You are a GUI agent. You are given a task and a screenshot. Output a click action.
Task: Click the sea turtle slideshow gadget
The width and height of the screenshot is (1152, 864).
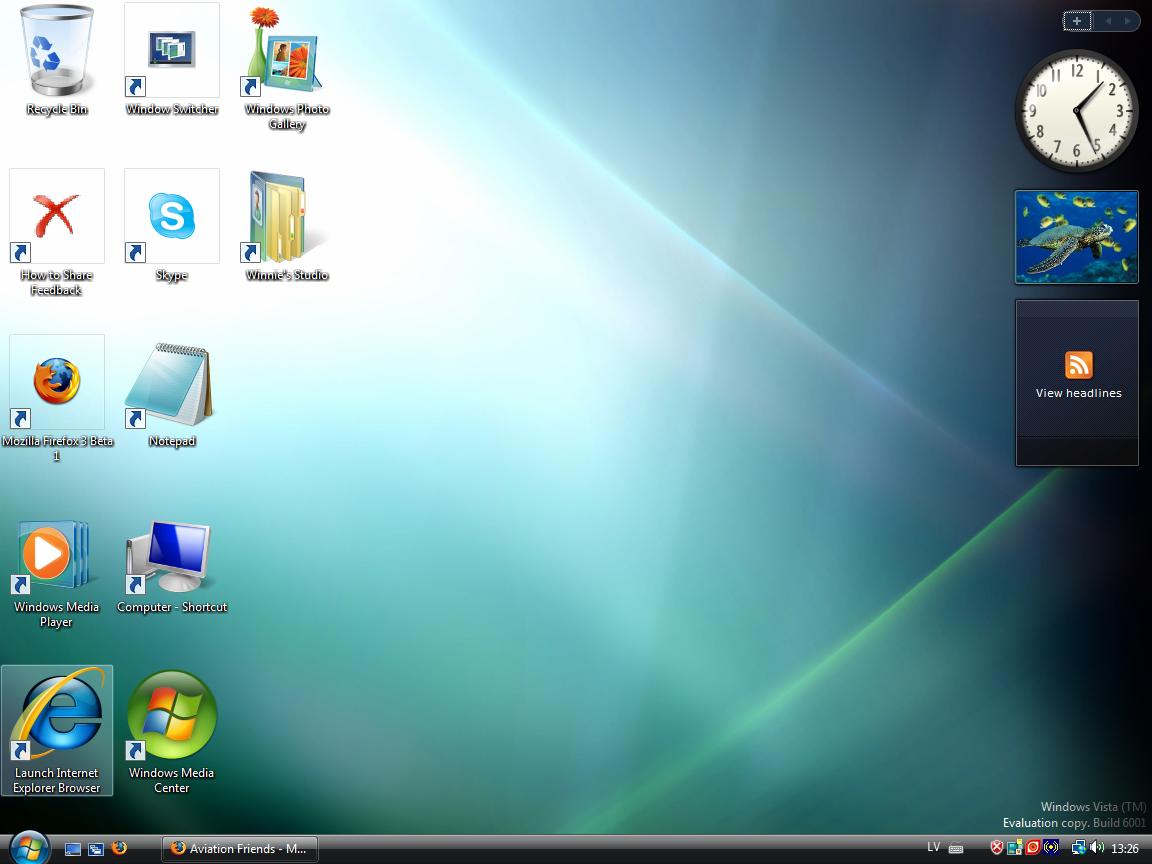1076,237
